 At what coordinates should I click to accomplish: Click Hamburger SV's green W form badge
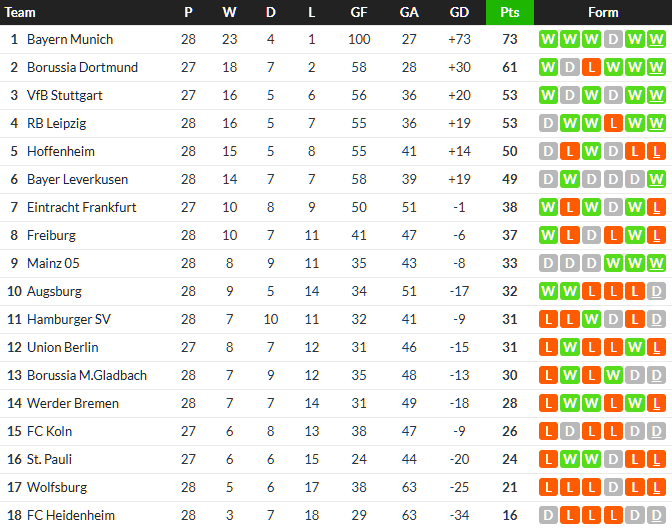[592, 319]
